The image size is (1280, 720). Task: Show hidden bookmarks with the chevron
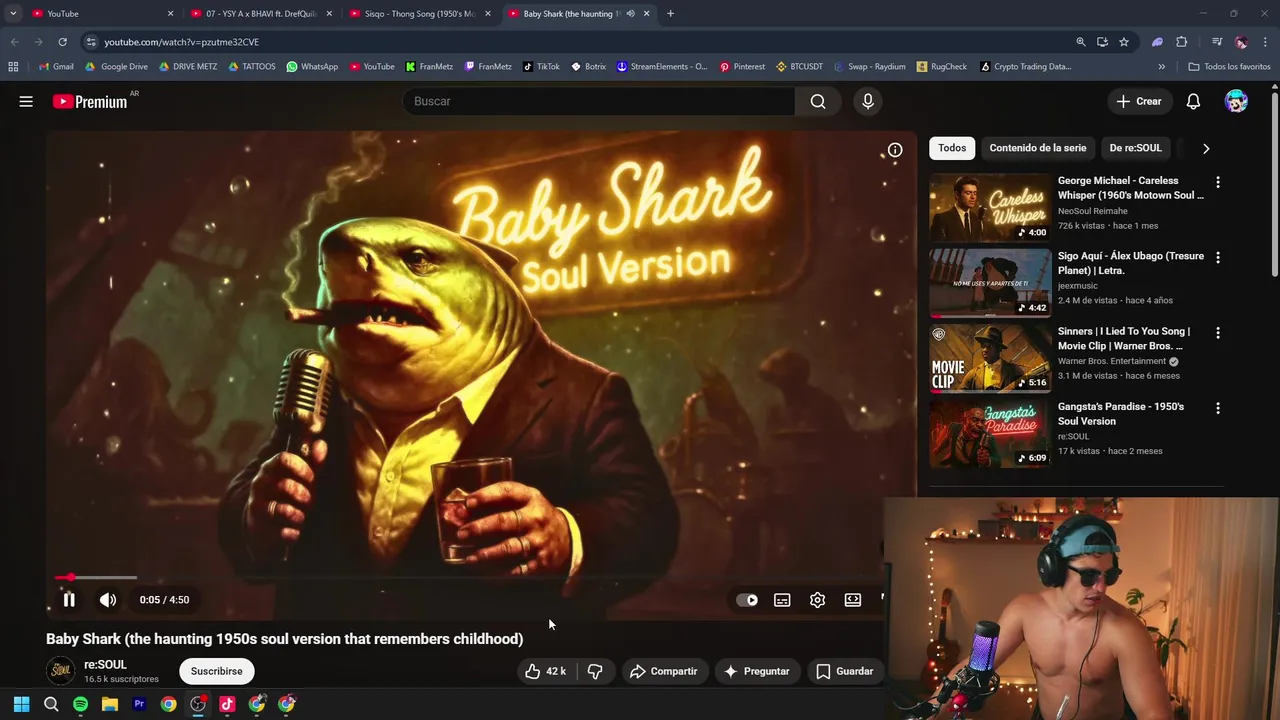tap(1161, 67)
